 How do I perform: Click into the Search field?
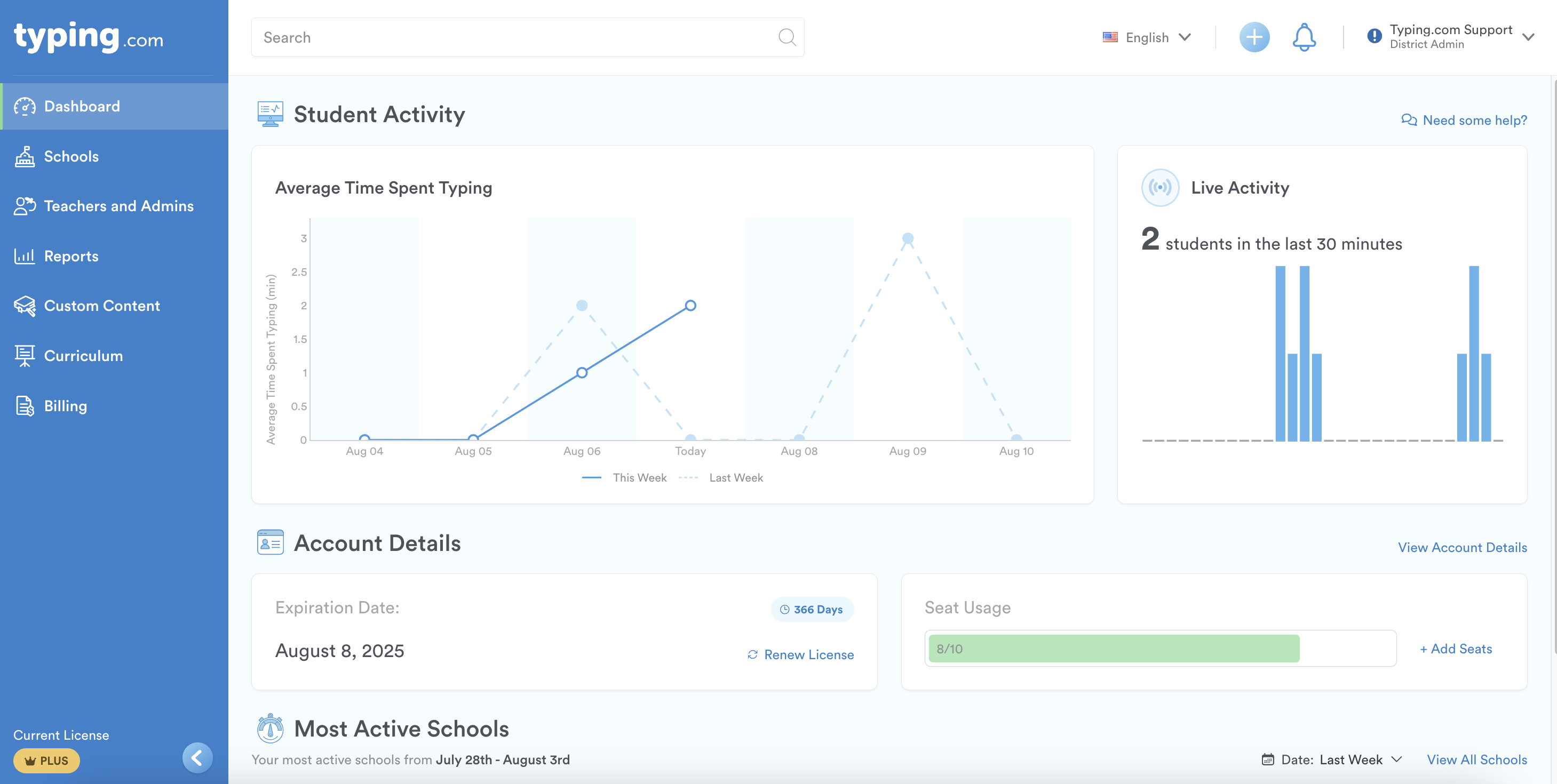click(x=514, y=37)
